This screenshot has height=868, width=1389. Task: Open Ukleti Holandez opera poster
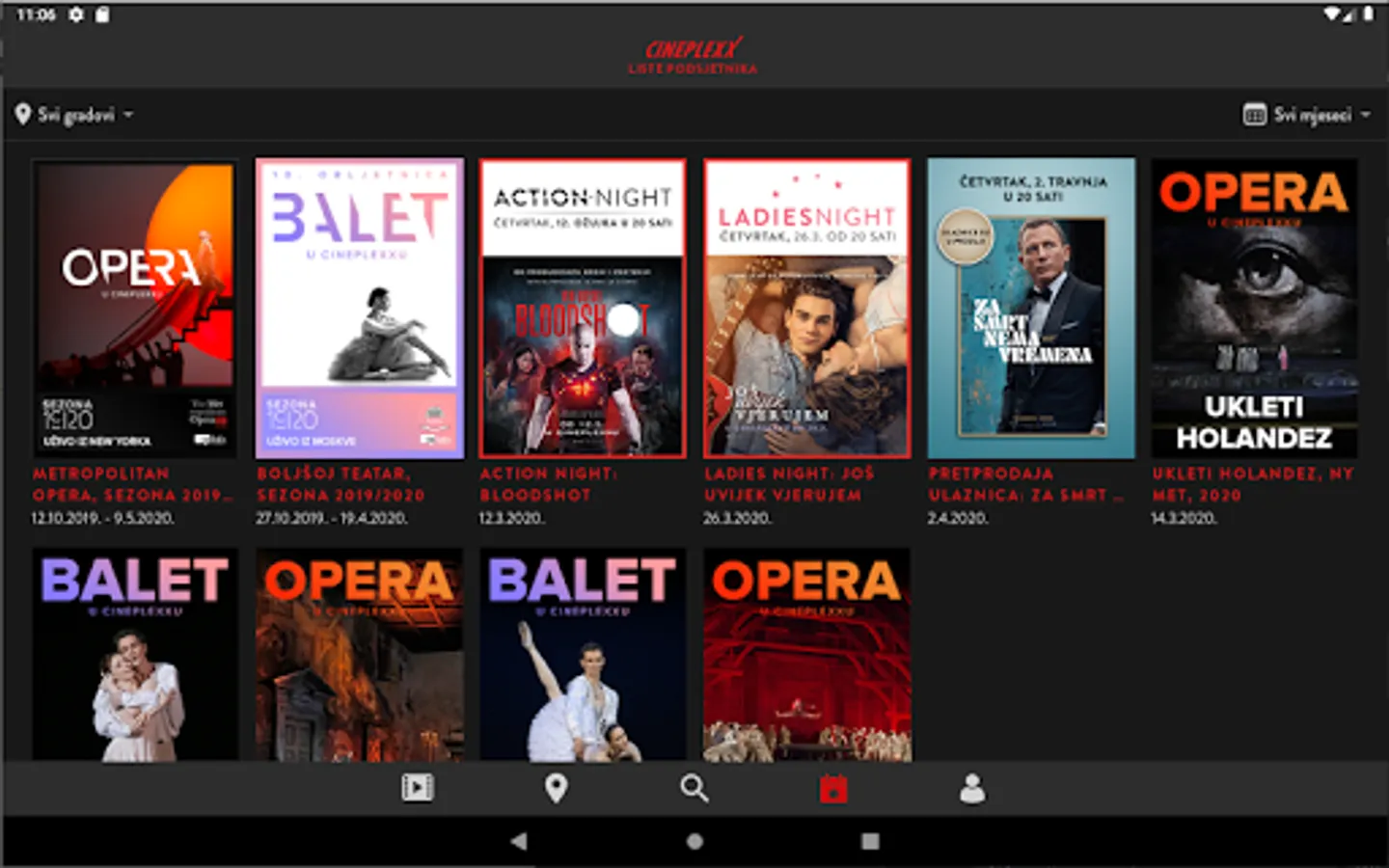coord(1254,309)
